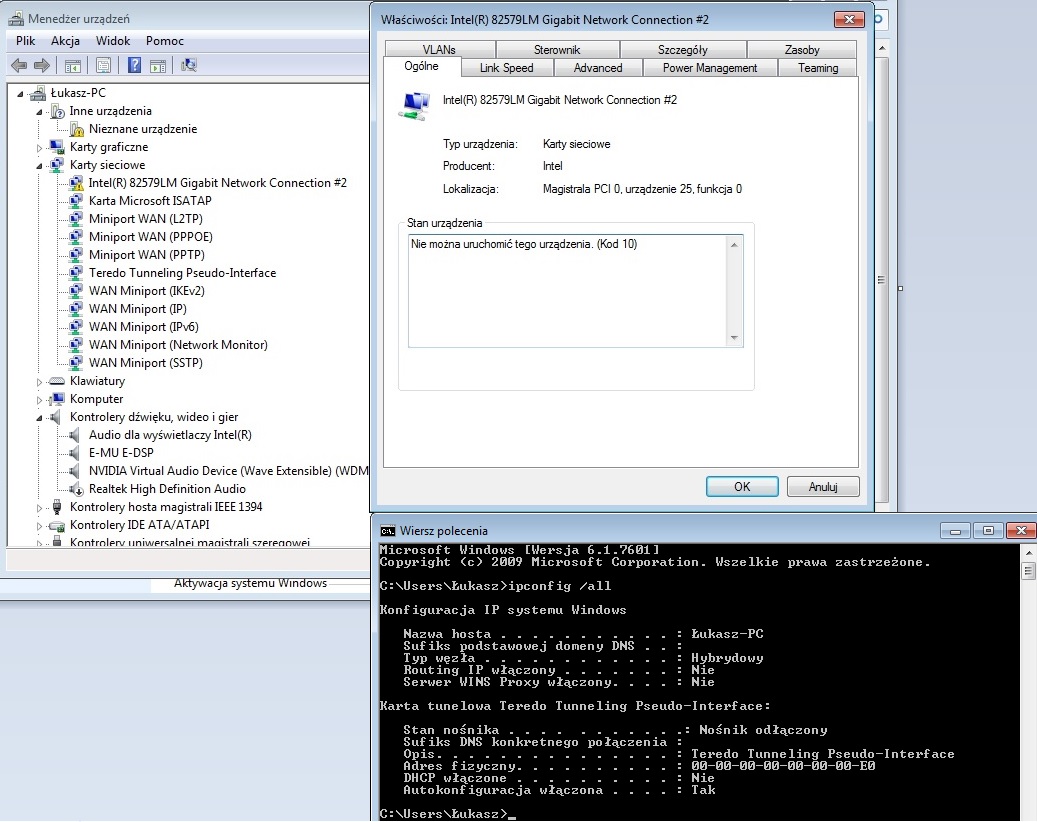Viewport: 1037px width, 822px height.
Task: Switch to the VLANs tab
Action: 440,50
